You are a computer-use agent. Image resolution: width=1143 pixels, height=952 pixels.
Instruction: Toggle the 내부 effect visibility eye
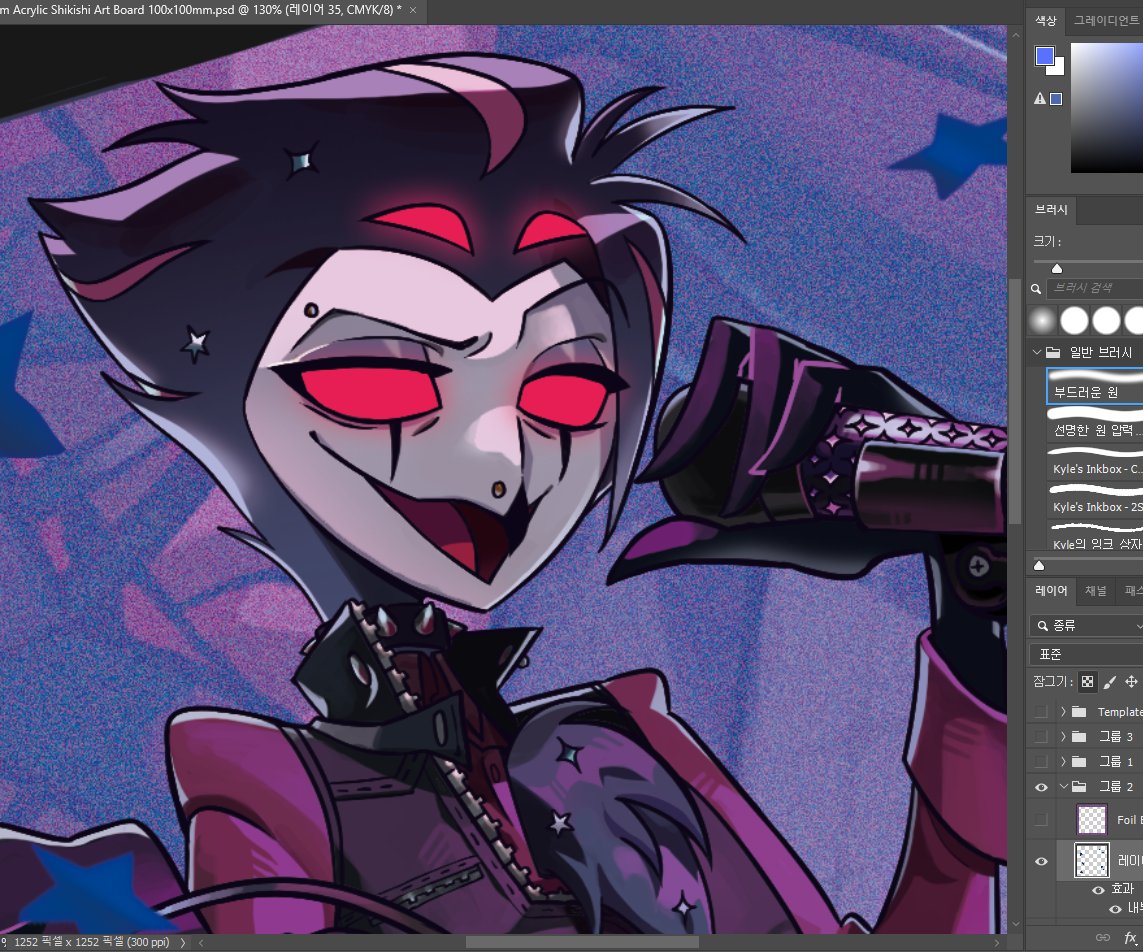point(1115,908)
